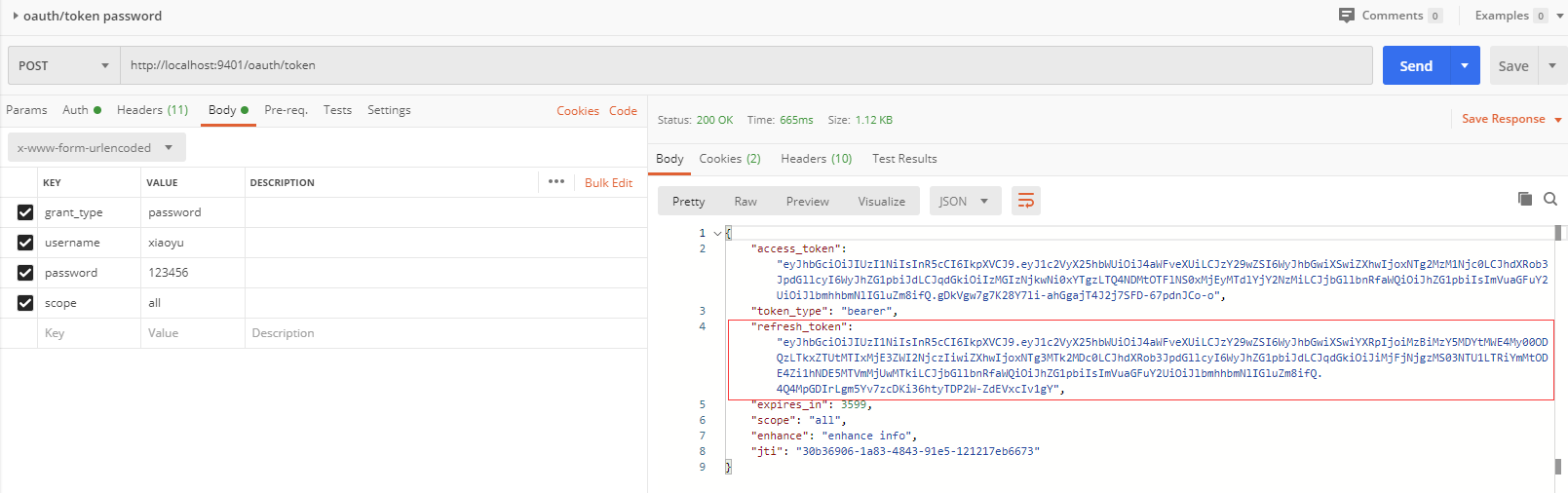Click the "jti" line in response JSON
The height and width of the screenshot is (493, 1568).
(896, 452)
